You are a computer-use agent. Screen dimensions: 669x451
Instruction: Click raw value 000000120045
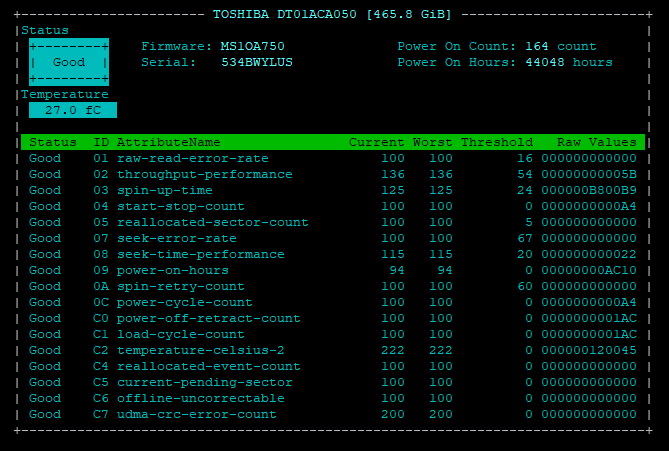click(589, 350)
